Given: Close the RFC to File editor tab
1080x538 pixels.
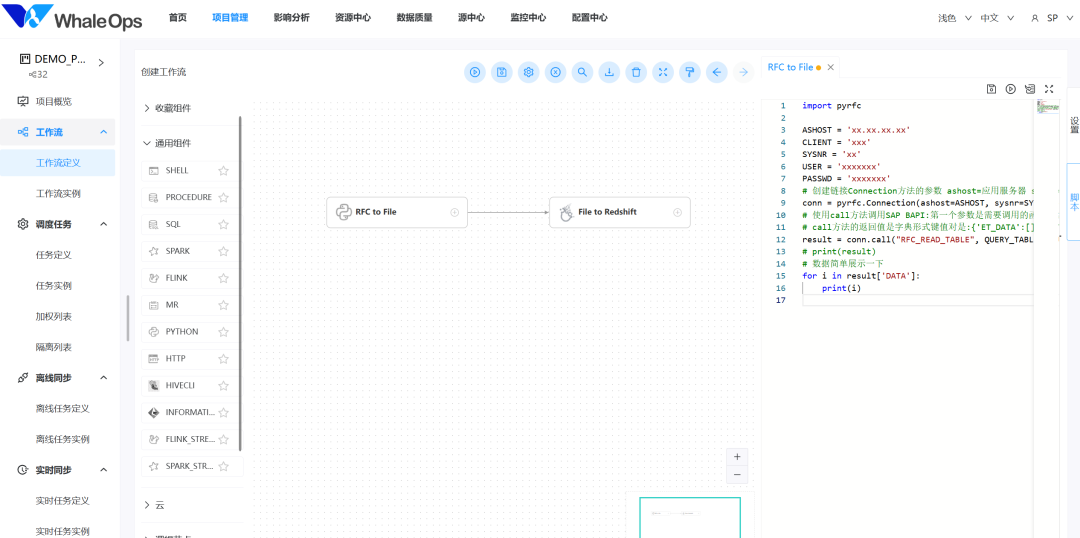Looking at the screenshot, I should click(831, 68).
